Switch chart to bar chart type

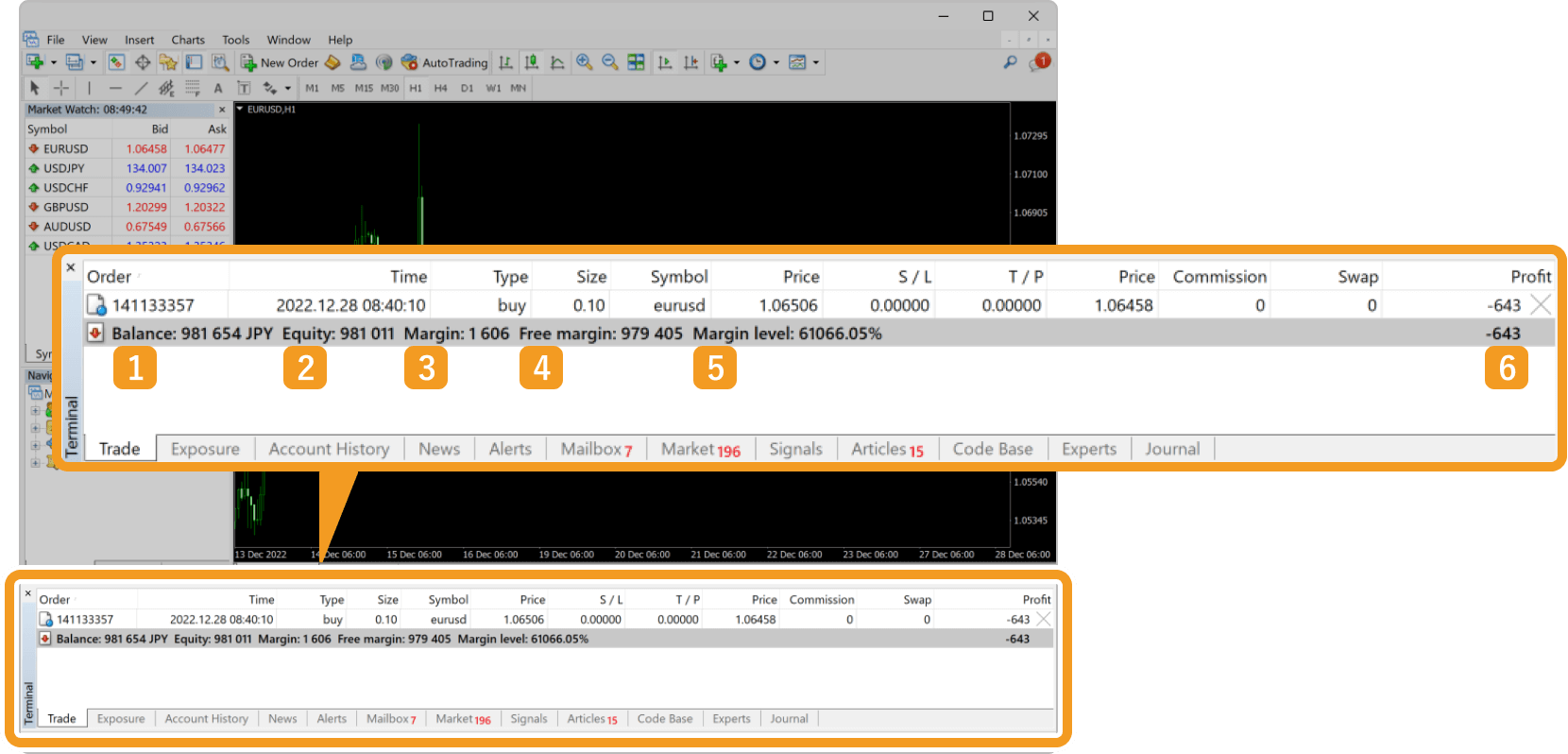[506, 62]
